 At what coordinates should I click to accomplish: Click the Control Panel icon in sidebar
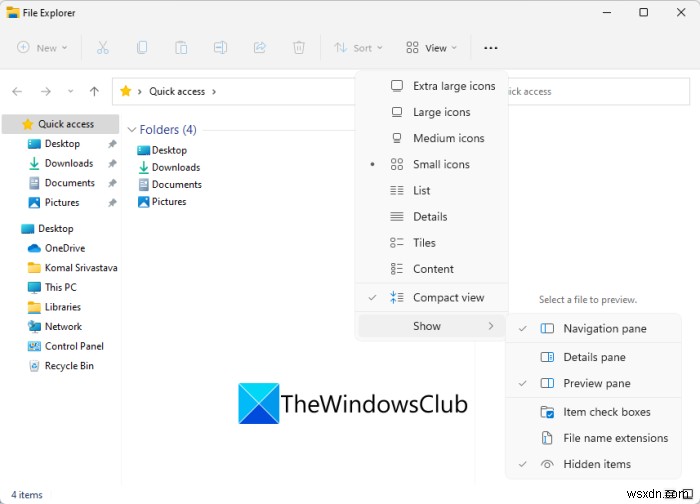(34, 346)
